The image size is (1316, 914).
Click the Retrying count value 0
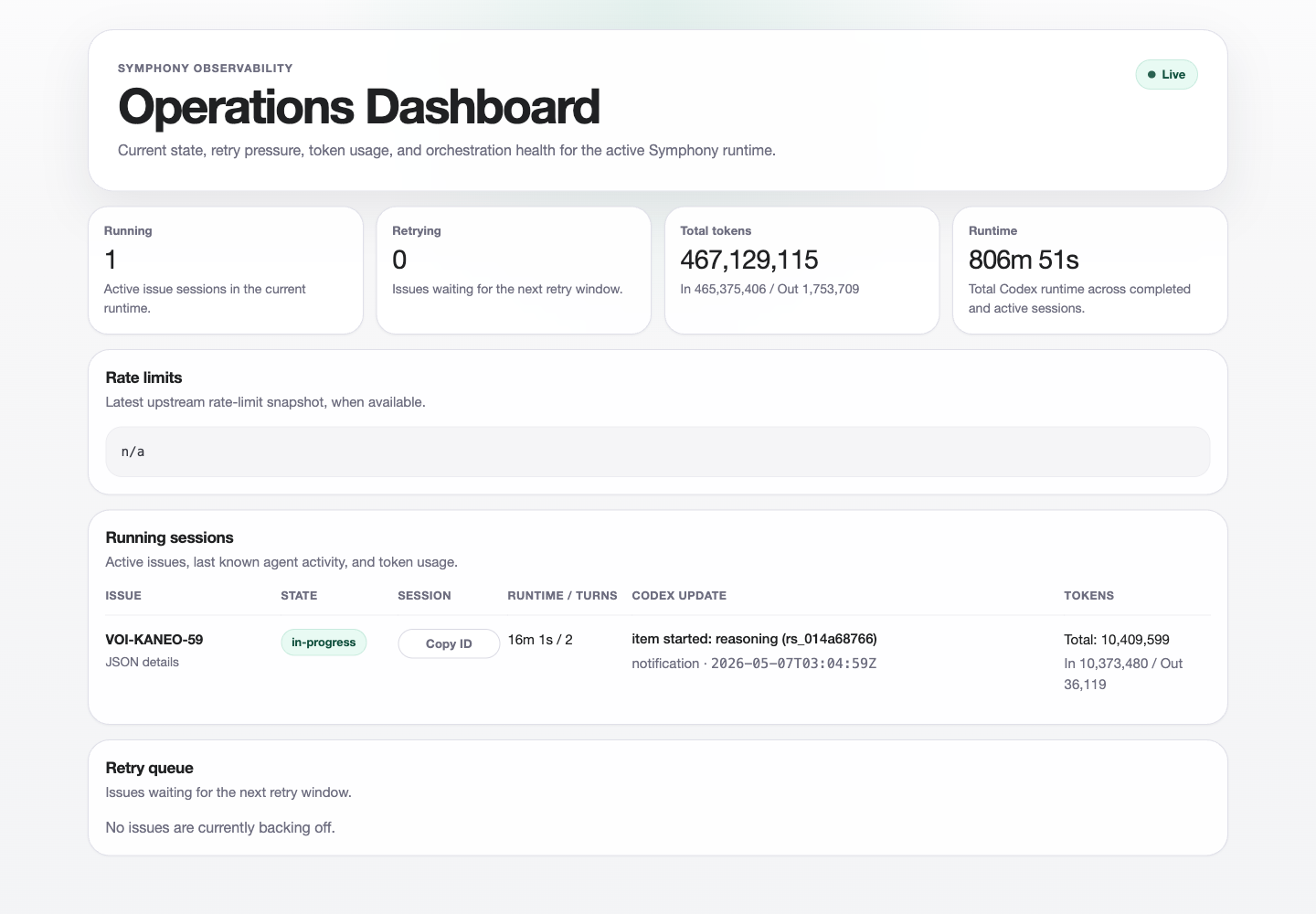coord(399,260)
